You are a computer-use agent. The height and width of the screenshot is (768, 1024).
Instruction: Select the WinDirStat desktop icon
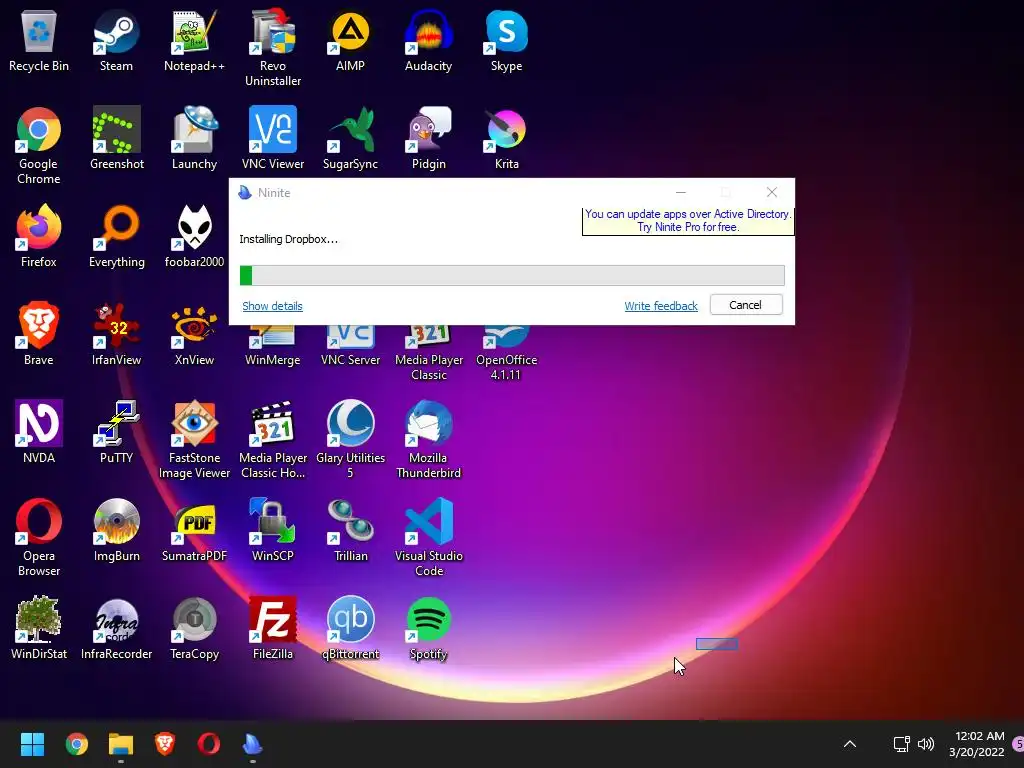pos(39,628)
